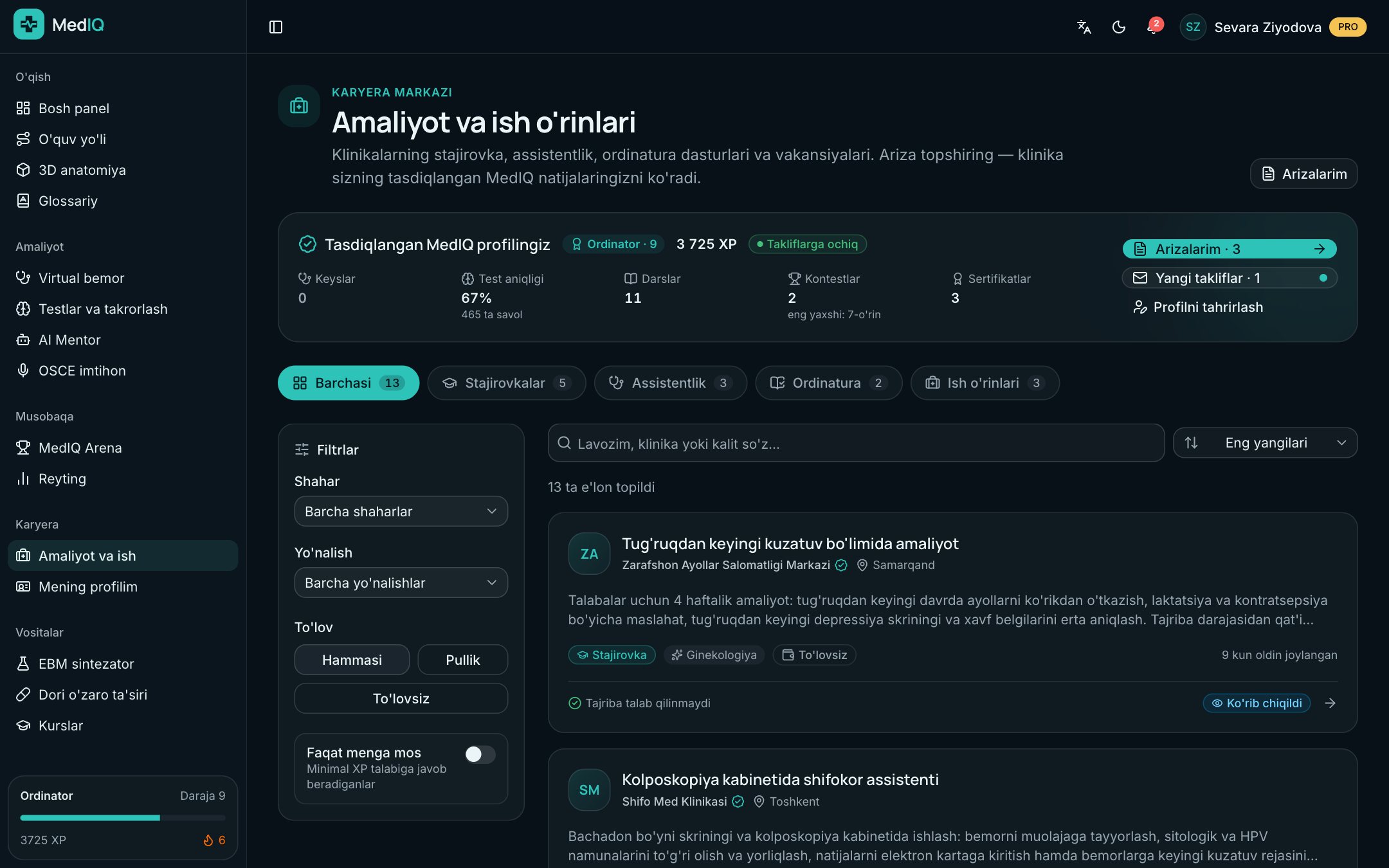Select To'lovsiz payment filter
1389x868 pixels.
[x=401, y=698]
